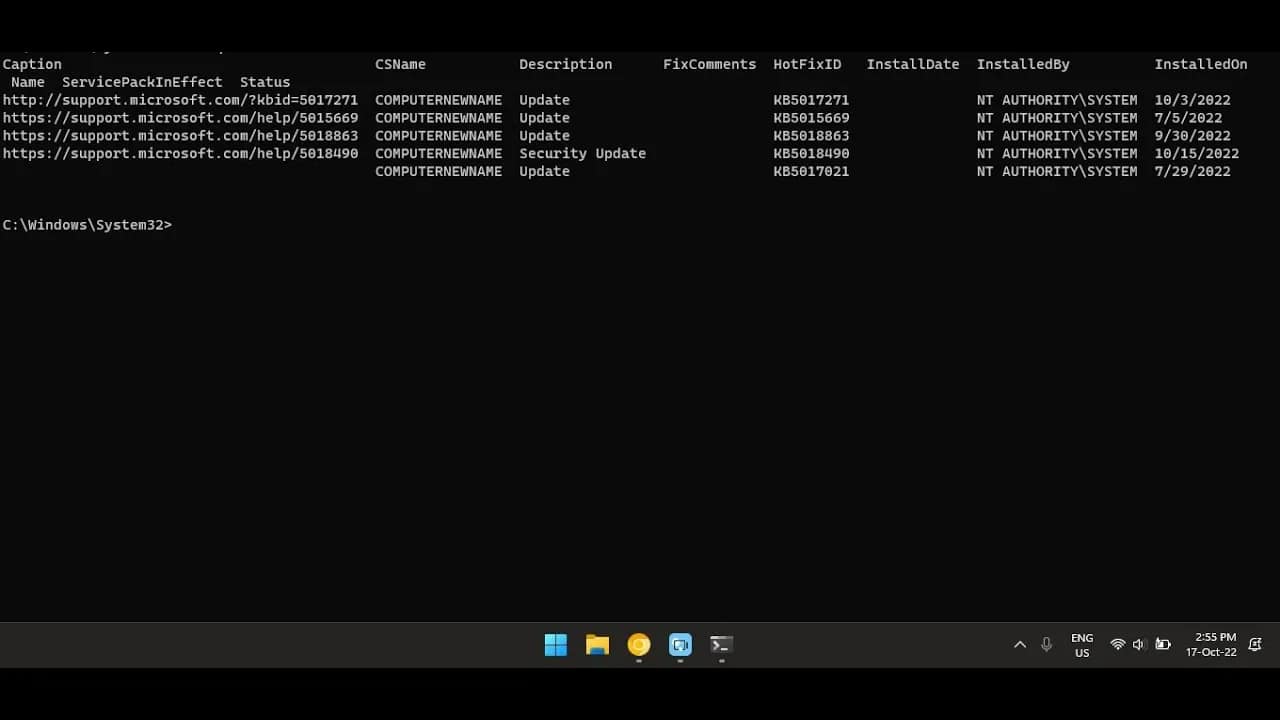
Task: Open the pen input icon in the tray corner
Action: 1255,645
